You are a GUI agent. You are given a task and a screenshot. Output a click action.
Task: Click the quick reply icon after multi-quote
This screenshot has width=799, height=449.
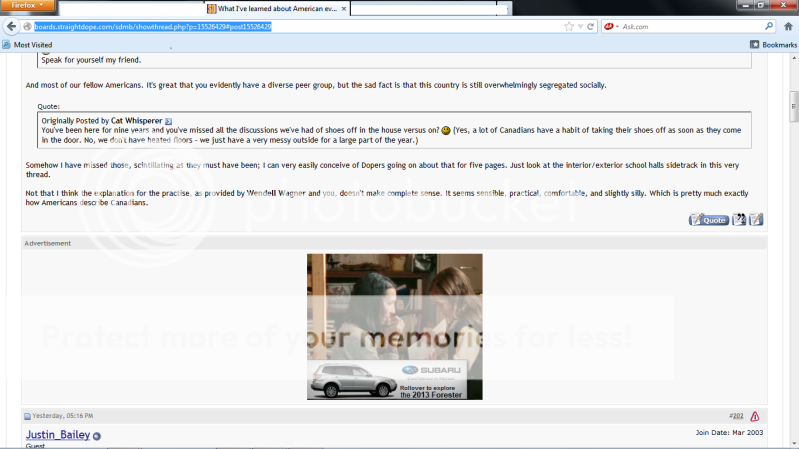pyautogui.click(x=756, y=220)
